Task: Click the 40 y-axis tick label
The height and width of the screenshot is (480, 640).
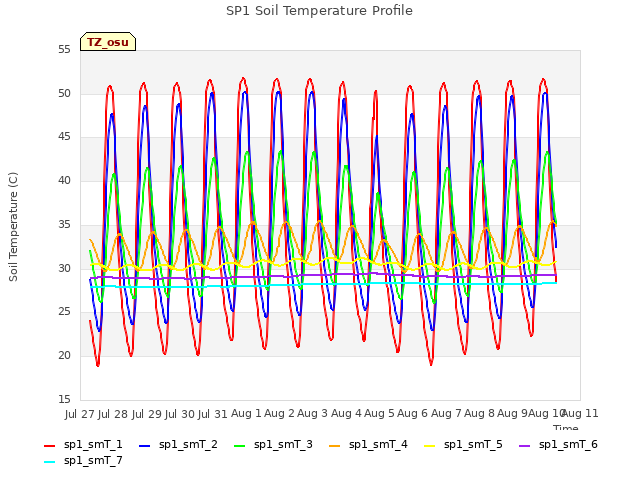Action: click(x=64, y=181)
